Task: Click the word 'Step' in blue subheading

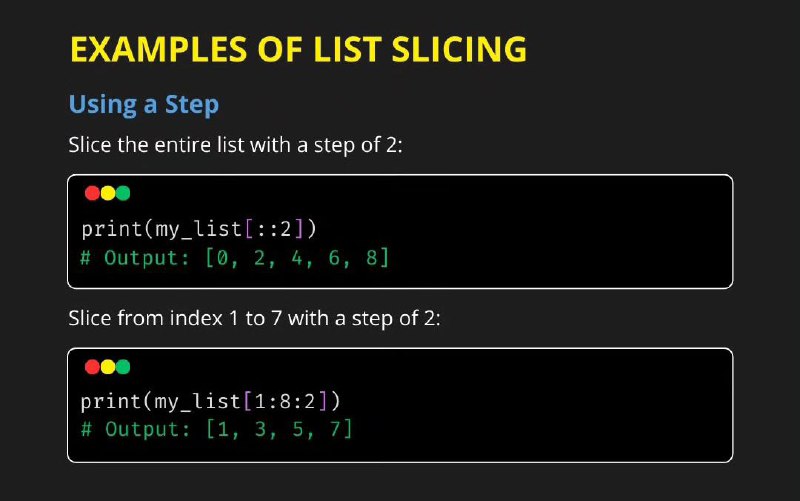Action: click(x=192, y=105)
